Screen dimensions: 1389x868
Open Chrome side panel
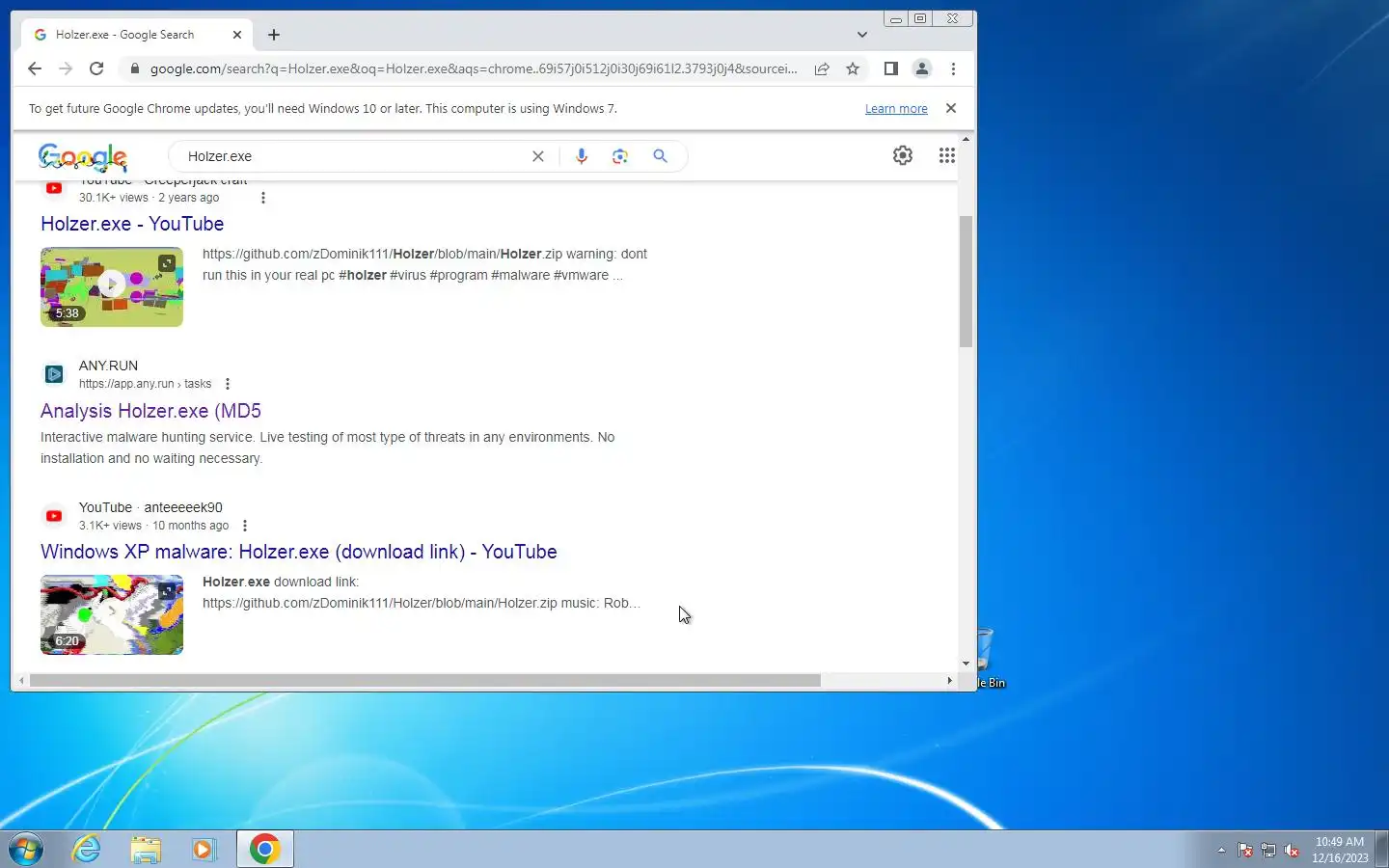pyautogui.click(x=891, y=68)
